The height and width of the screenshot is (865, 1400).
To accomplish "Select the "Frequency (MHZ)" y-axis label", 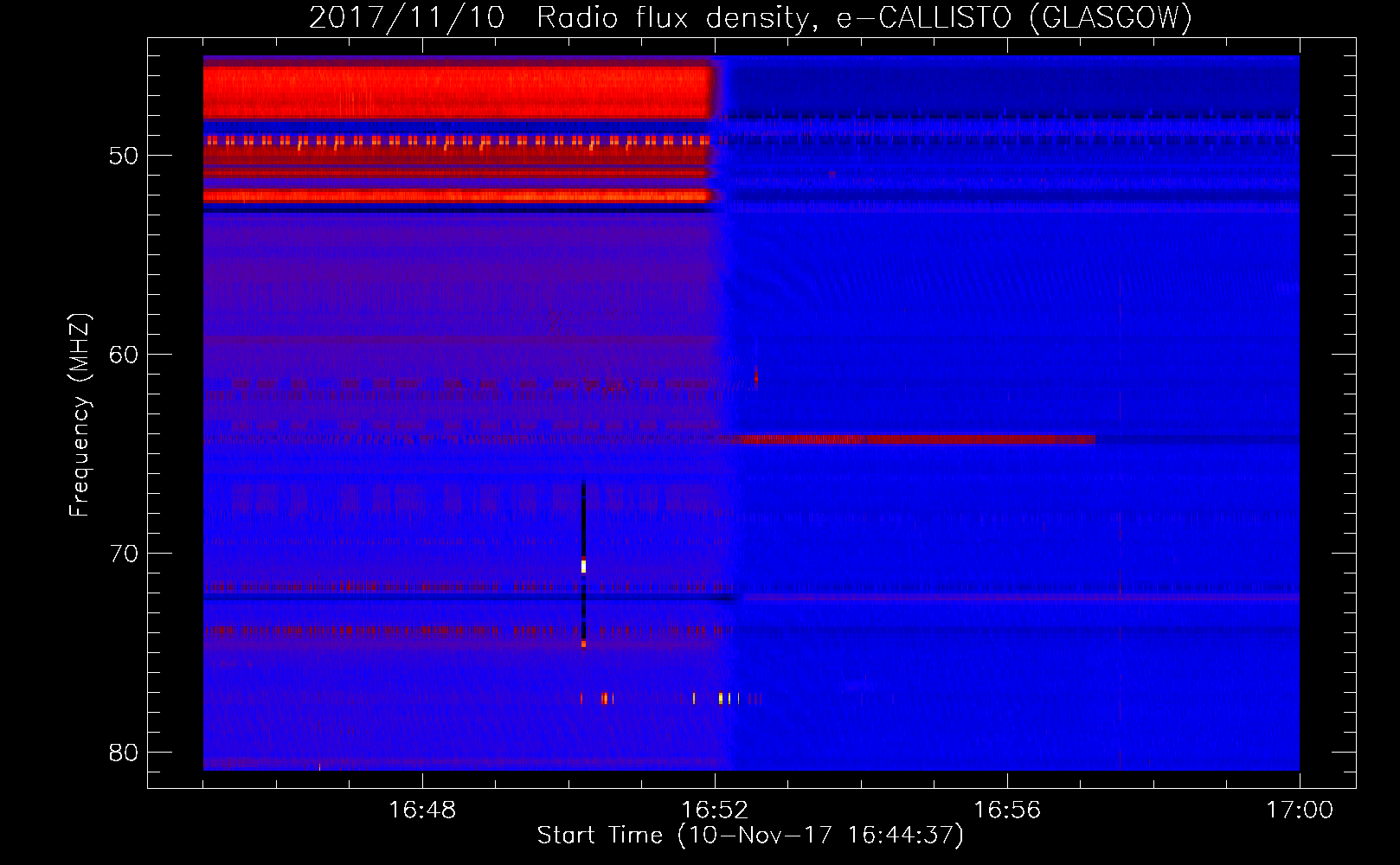I will (80, 415).
